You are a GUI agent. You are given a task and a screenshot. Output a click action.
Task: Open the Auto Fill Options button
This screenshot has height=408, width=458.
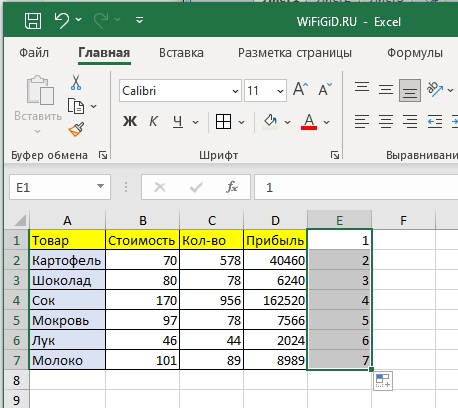coord(383,381)
